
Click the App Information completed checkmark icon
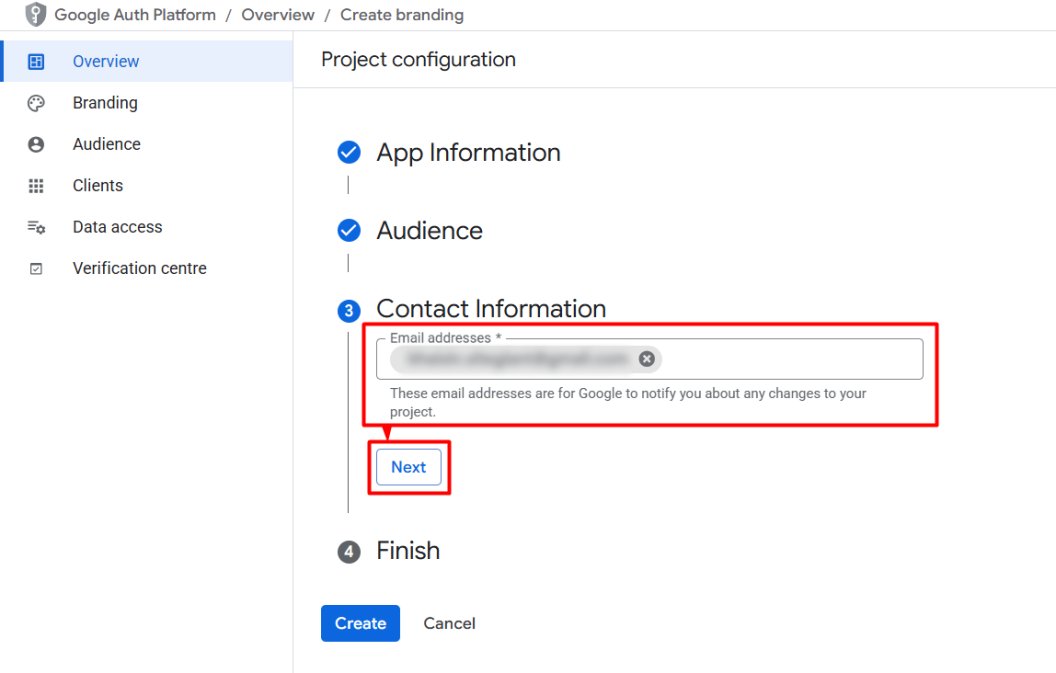pyautogui.click(x=349, y=152)
